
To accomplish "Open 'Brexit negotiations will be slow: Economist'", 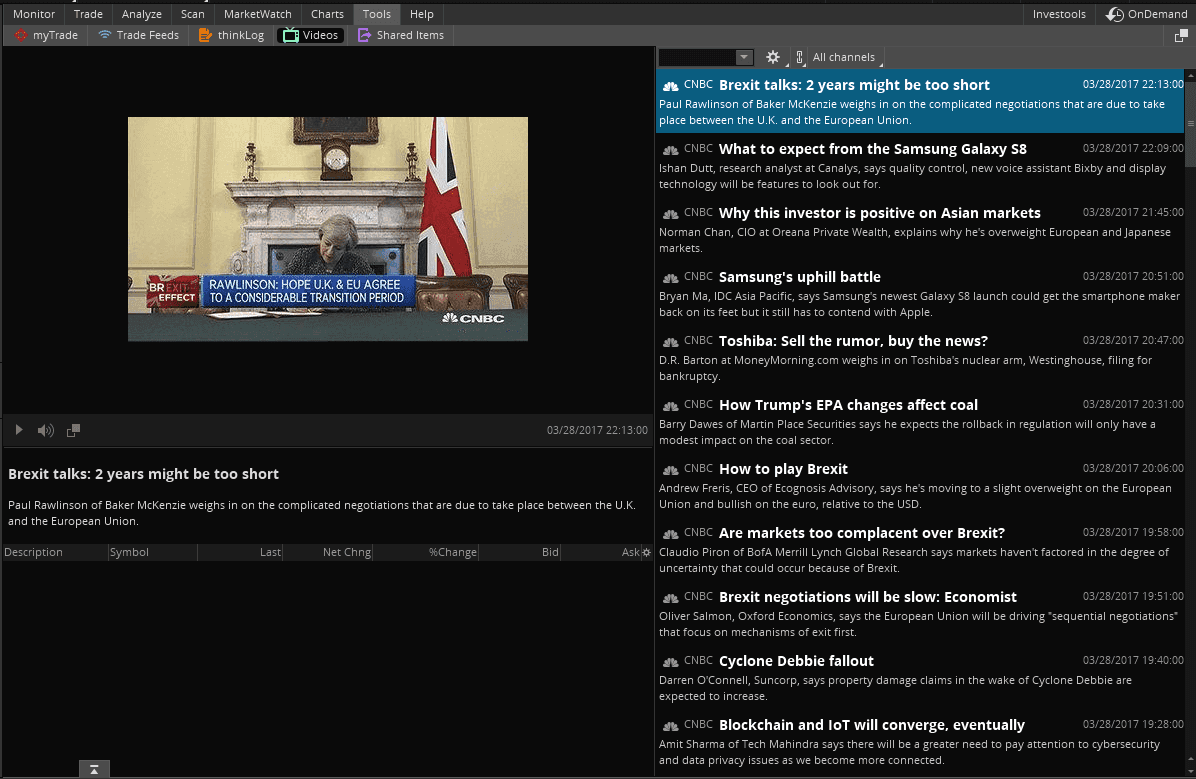I will pyautogui.click(x=921, y=613).
